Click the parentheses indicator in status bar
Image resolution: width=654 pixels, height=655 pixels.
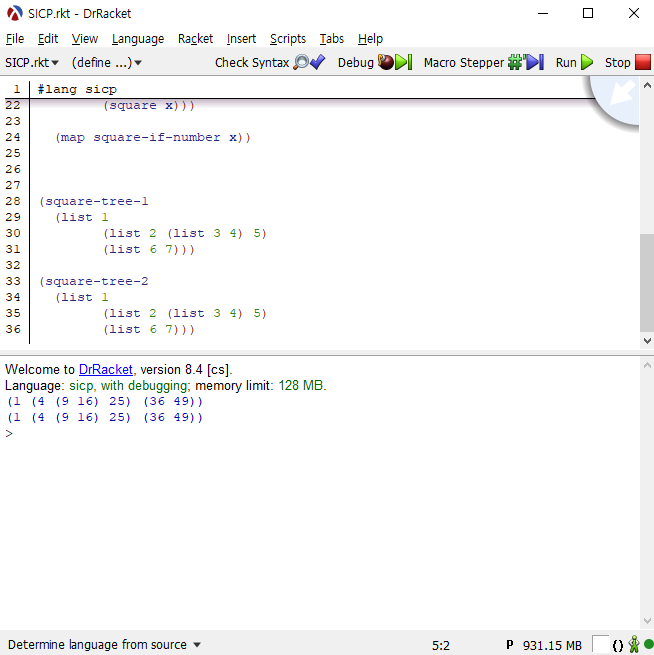pos(617,645)
